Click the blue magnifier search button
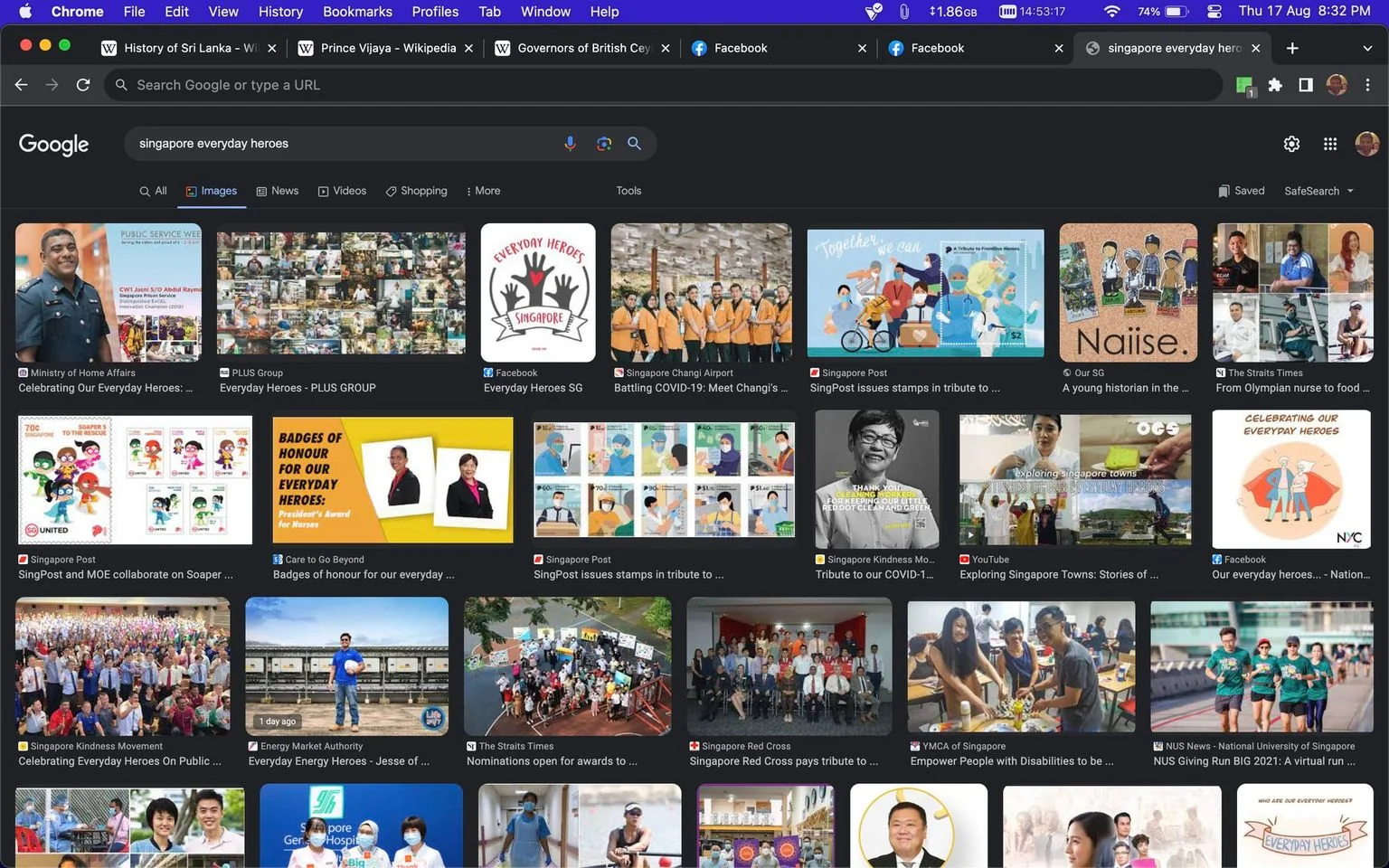The image size is (1389, 868). click(634, 144)
